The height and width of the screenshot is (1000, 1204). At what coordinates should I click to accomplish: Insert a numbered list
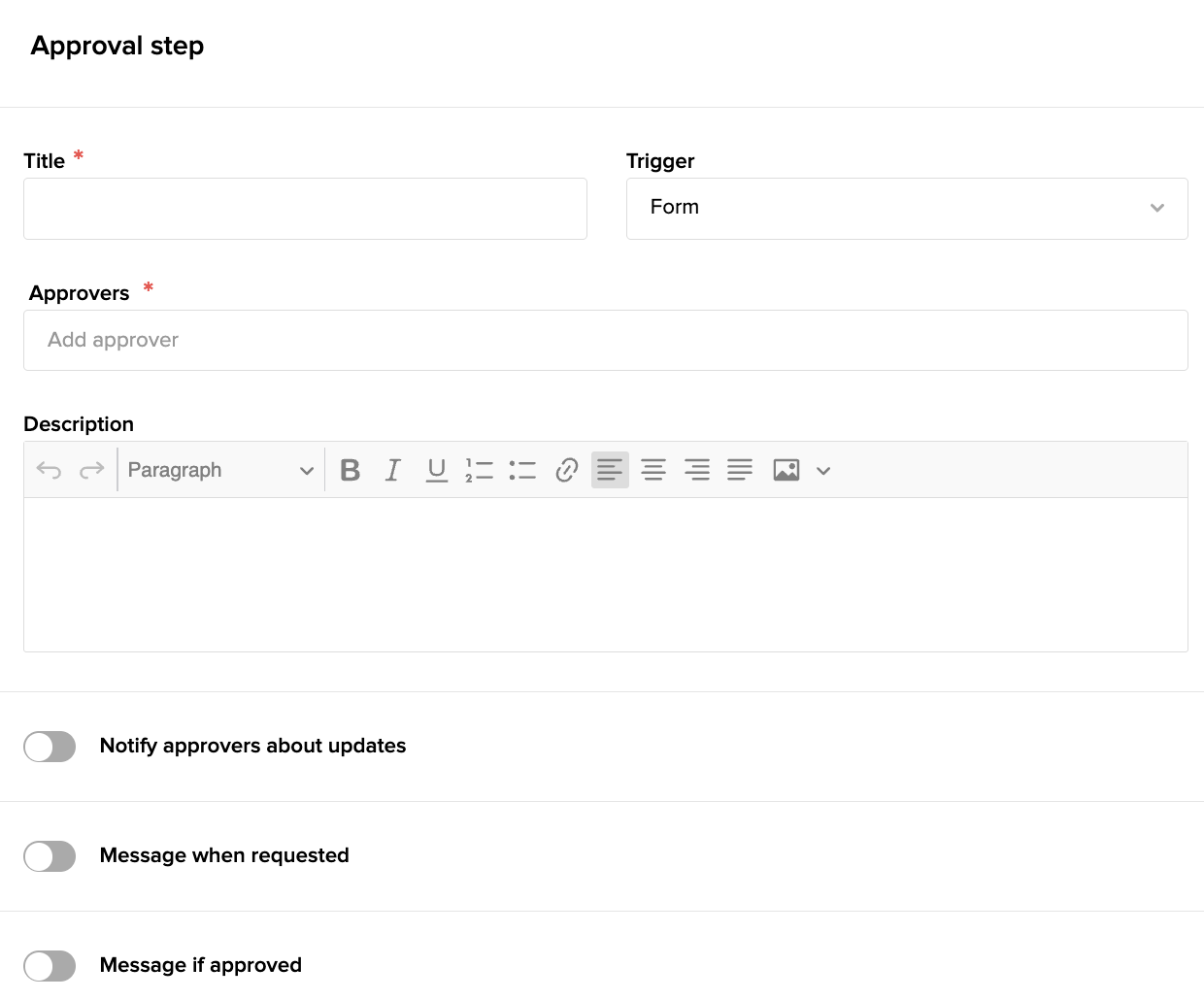tap(480, 470)
